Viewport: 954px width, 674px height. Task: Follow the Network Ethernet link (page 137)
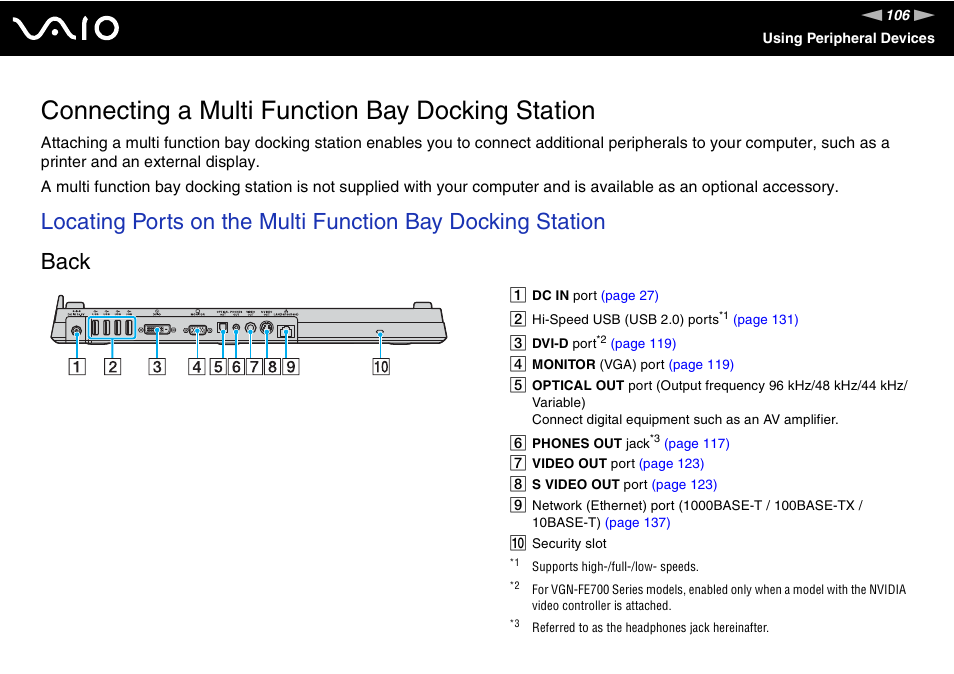click(637, 523)
